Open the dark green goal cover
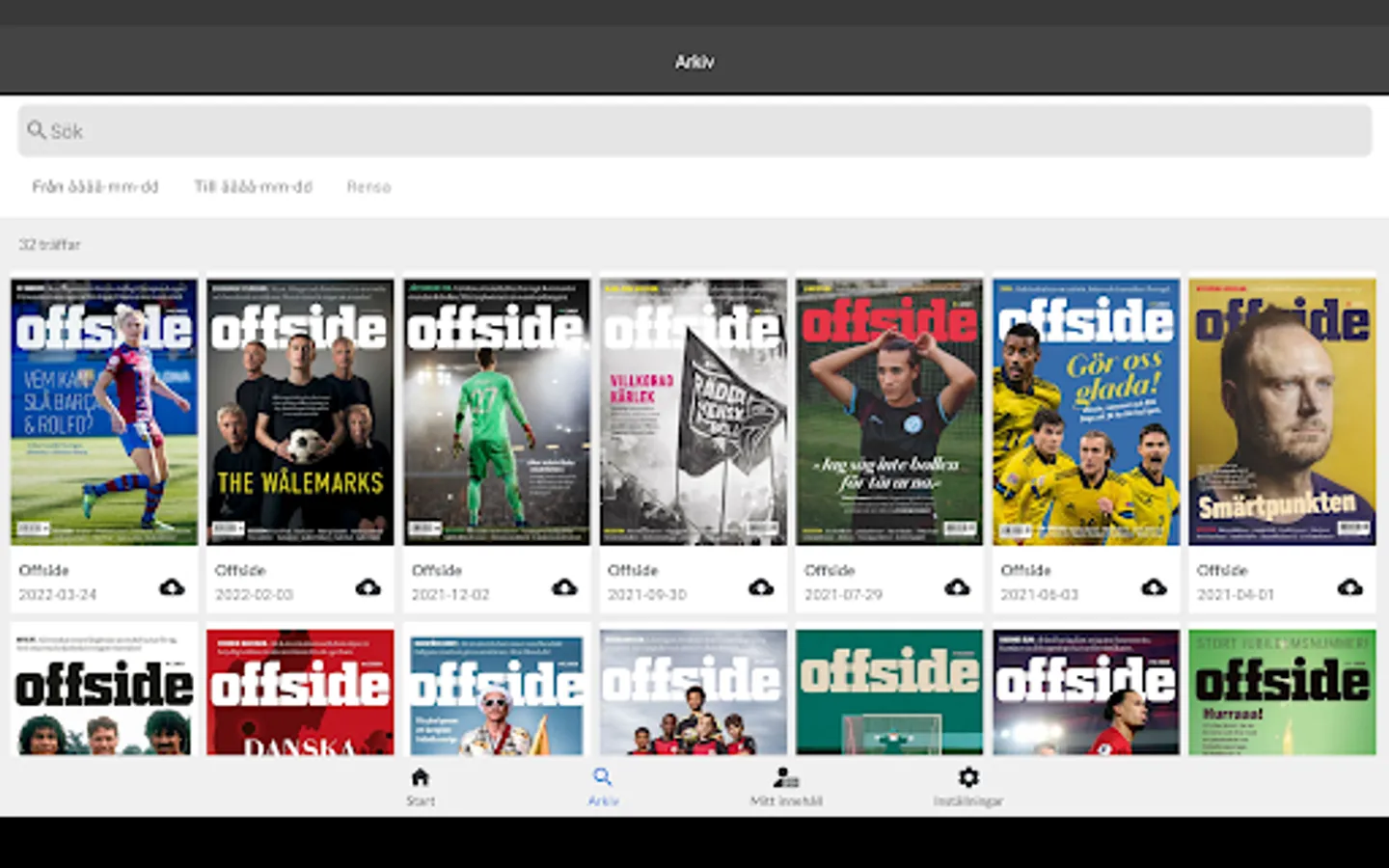 pos(889,692)
